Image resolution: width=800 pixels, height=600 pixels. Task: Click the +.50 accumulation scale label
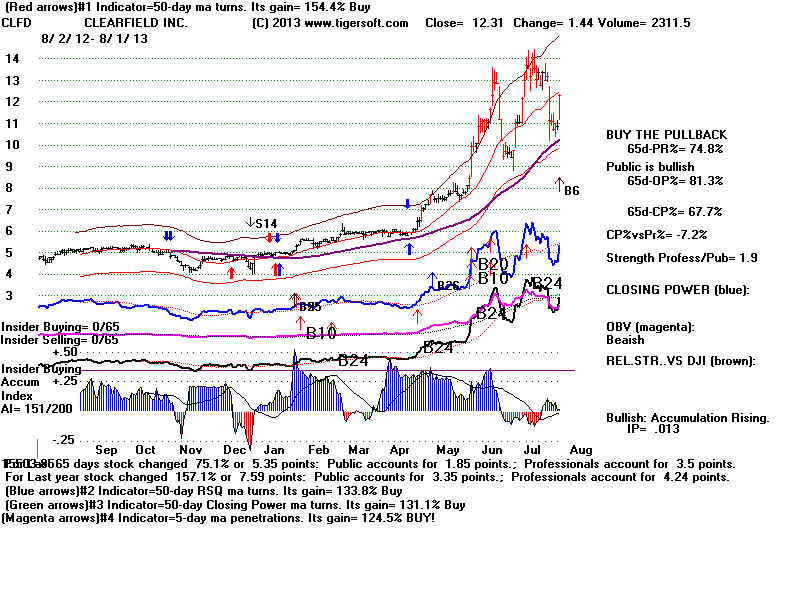(x=65, y=352)
